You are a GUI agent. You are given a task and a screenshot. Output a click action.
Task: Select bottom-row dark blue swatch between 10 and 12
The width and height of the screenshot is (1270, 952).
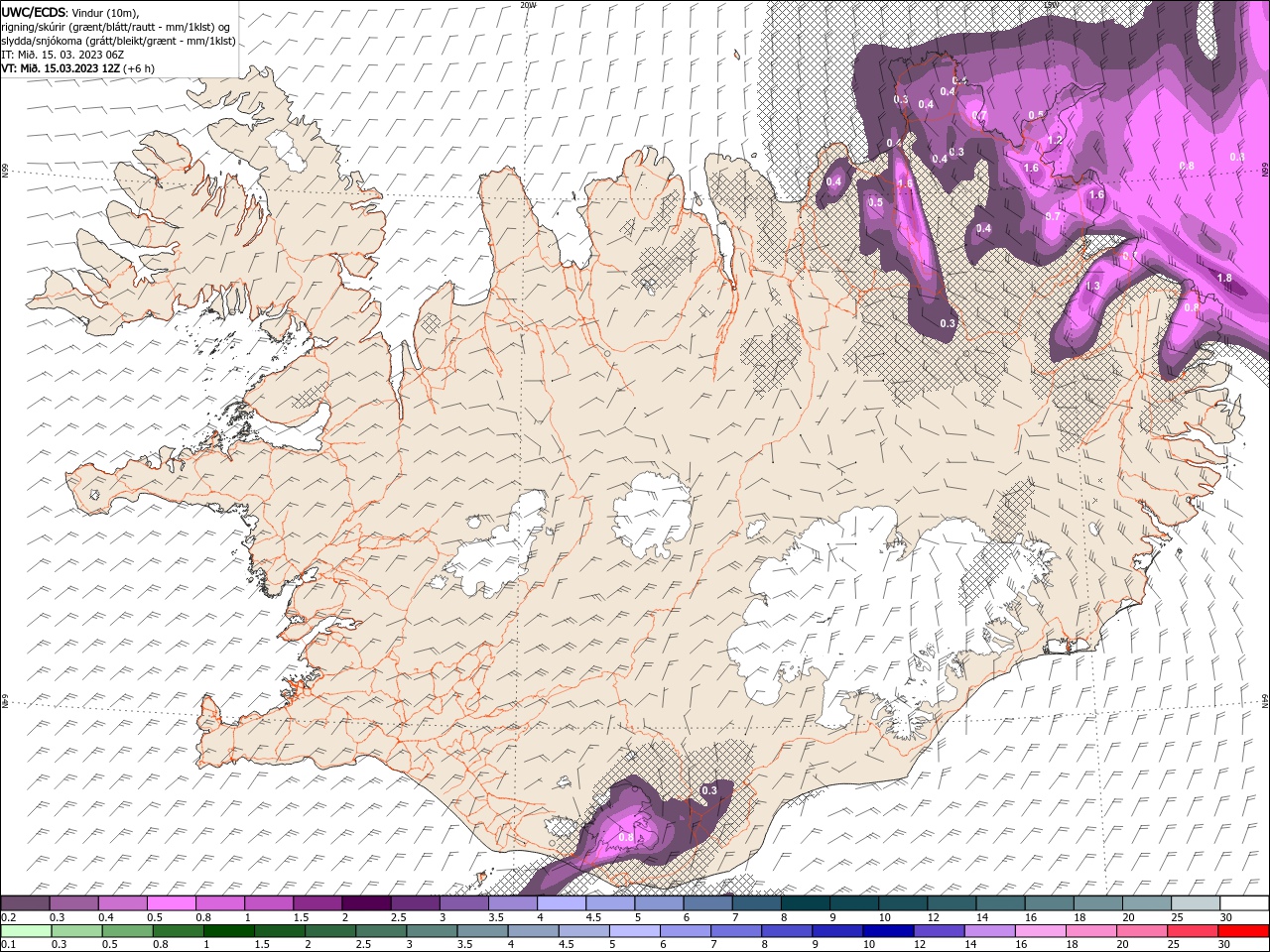coord(888,931)
